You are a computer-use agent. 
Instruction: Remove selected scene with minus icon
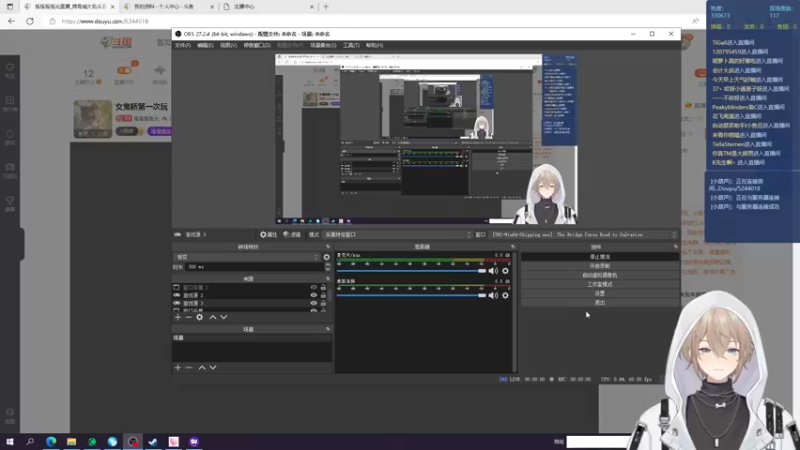coord(188,367)
